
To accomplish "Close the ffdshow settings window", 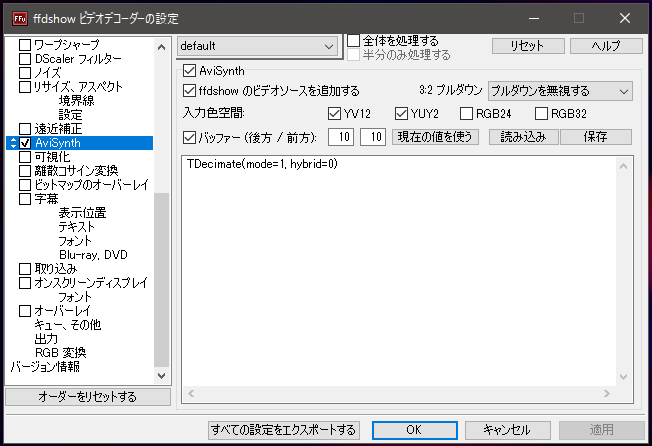I will (625, 18).
